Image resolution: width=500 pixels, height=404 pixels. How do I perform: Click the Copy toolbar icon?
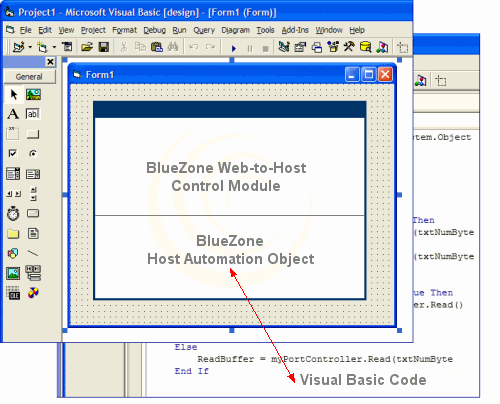(x=140, y=47)
